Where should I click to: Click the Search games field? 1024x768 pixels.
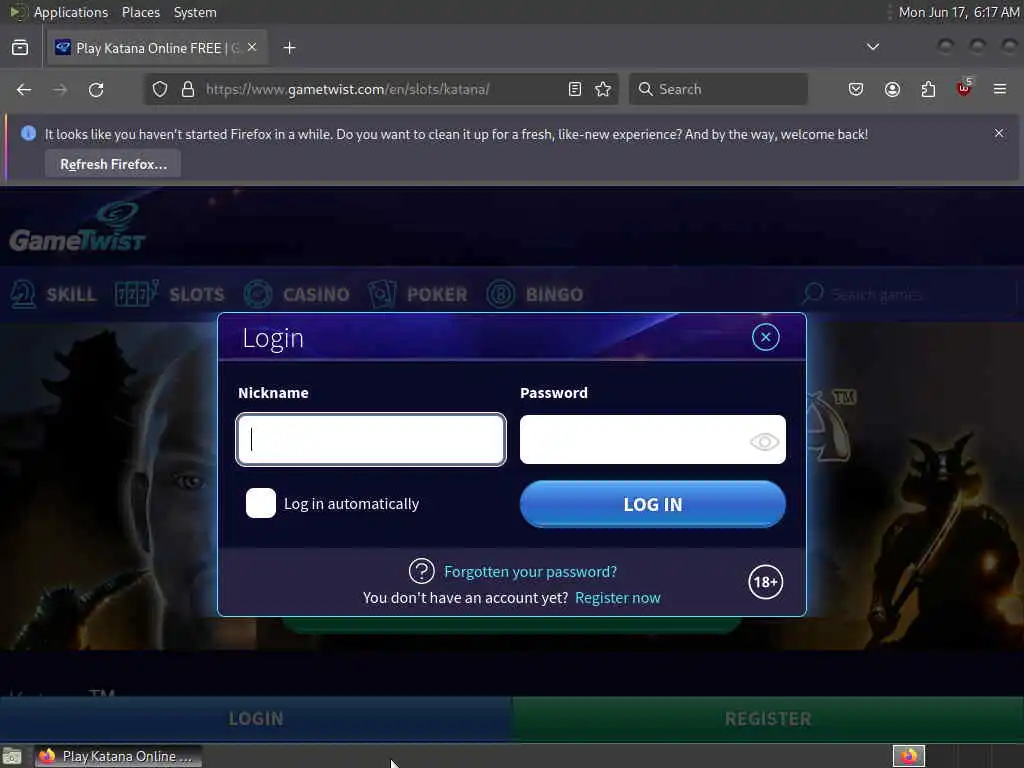[906, 295]
